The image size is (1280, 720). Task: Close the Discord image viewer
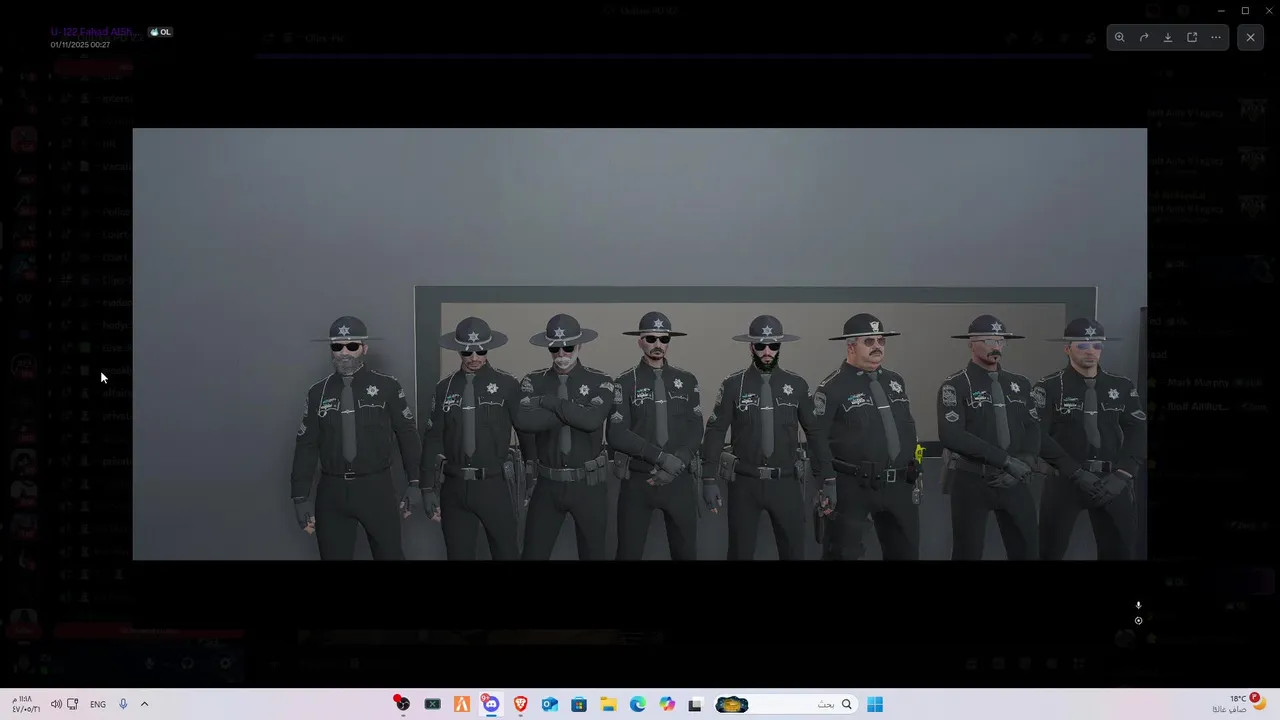click(x=1250, y=37)
